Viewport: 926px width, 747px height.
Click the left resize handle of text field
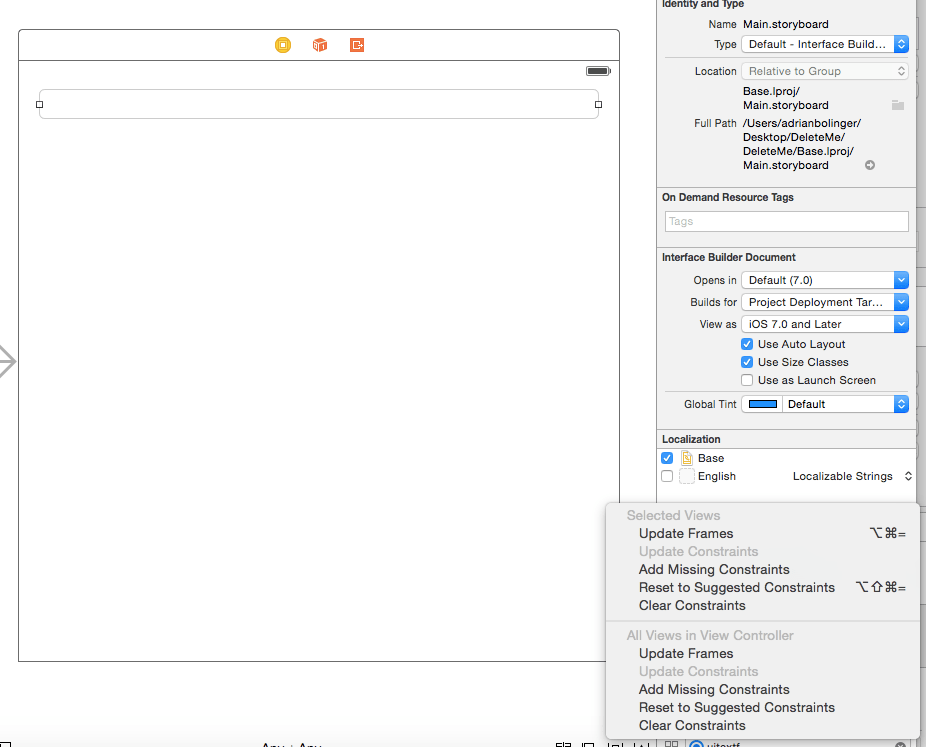(x=40, y=105)
